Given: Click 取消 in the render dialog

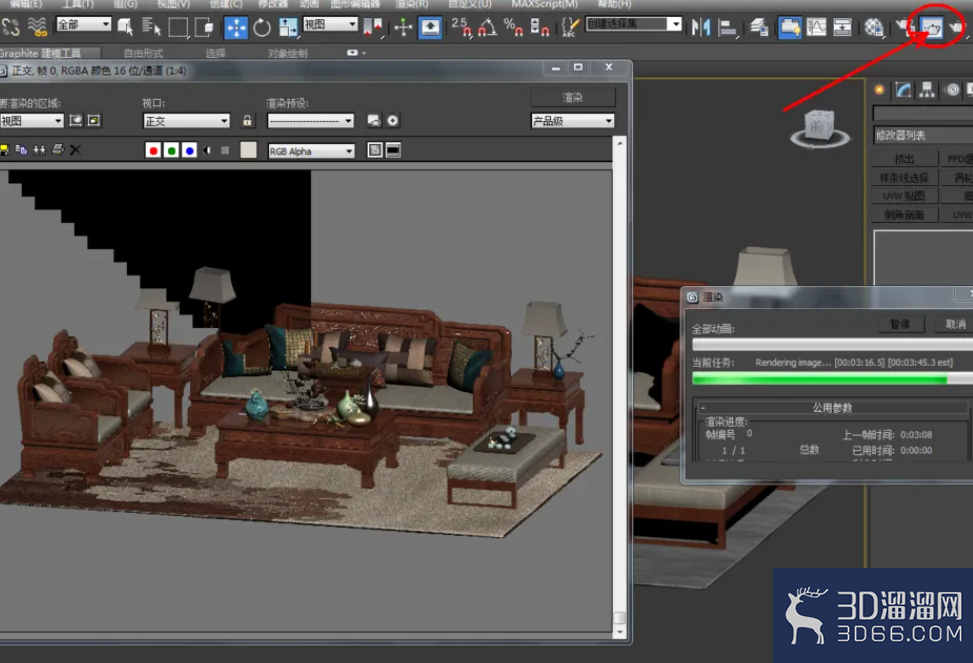Looking at the screenshot, I should [955, 324].
